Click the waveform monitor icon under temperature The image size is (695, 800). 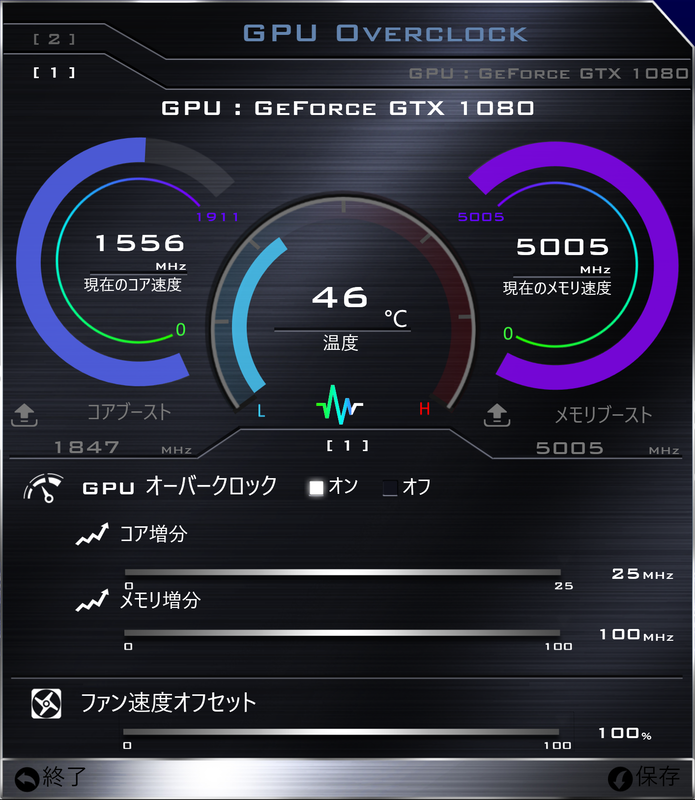coord(339,405)
